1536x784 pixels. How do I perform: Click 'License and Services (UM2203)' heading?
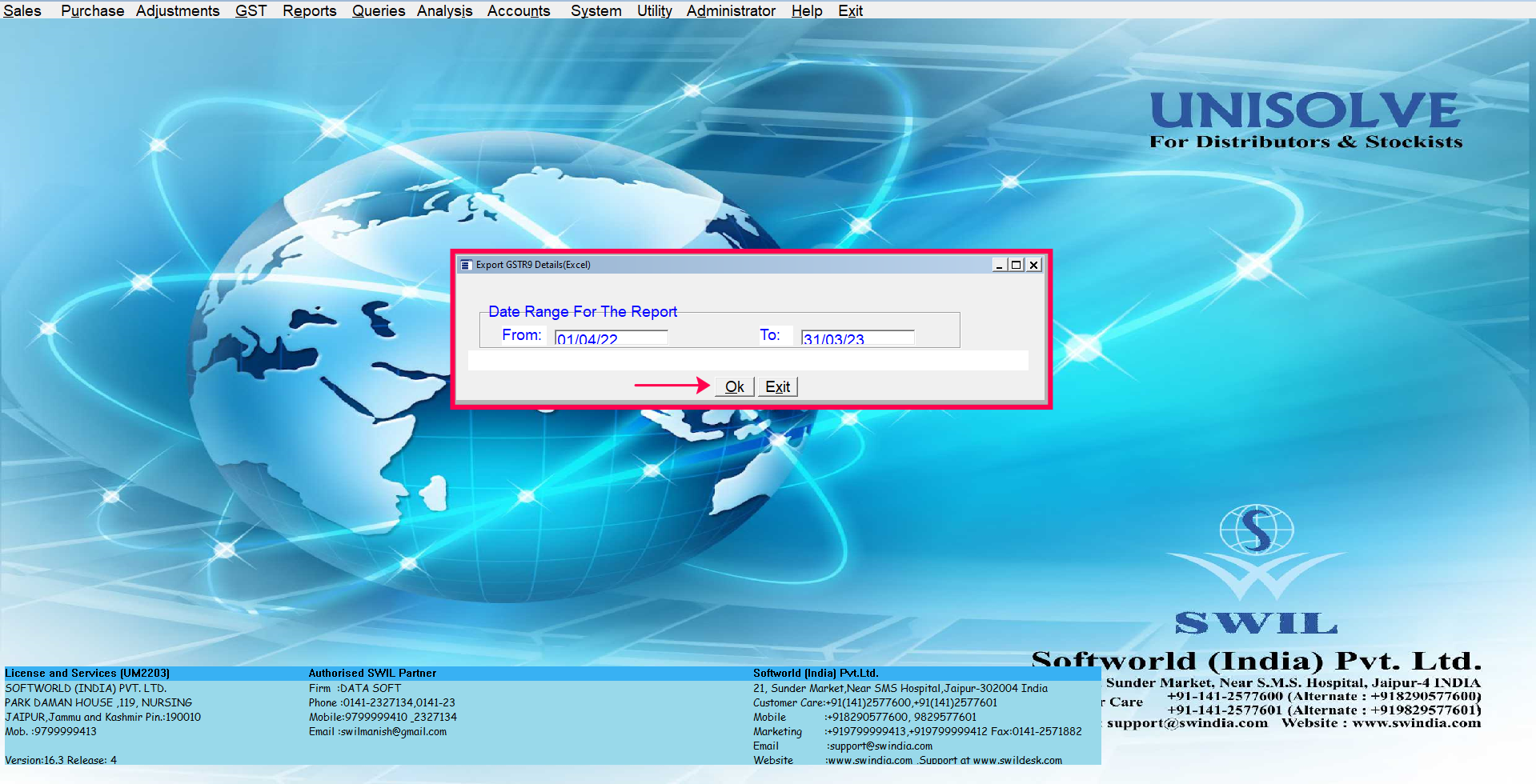click(x=87, y=673)
